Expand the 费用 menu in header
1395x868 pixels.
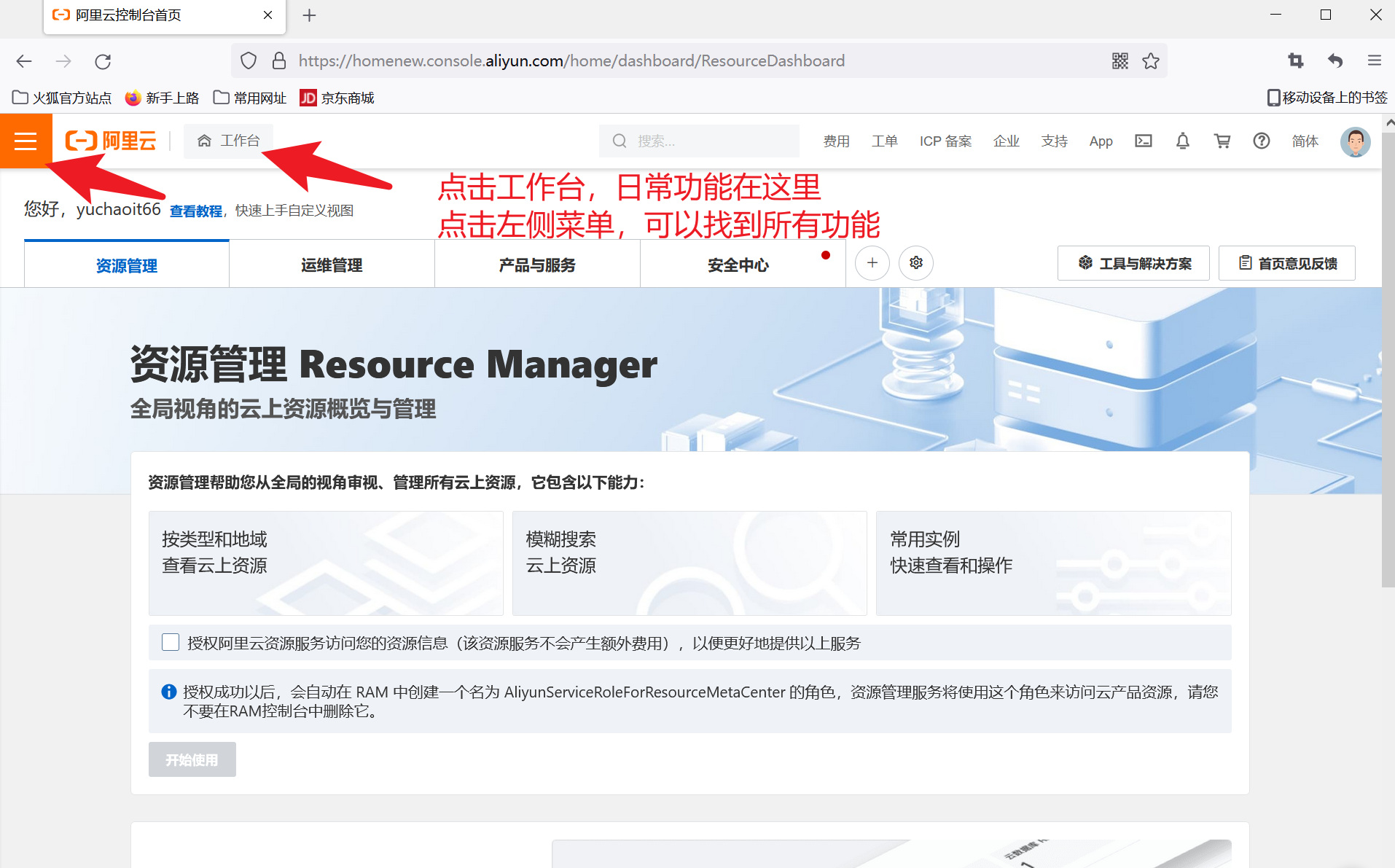pyautogui.click(x=836, y=141)
